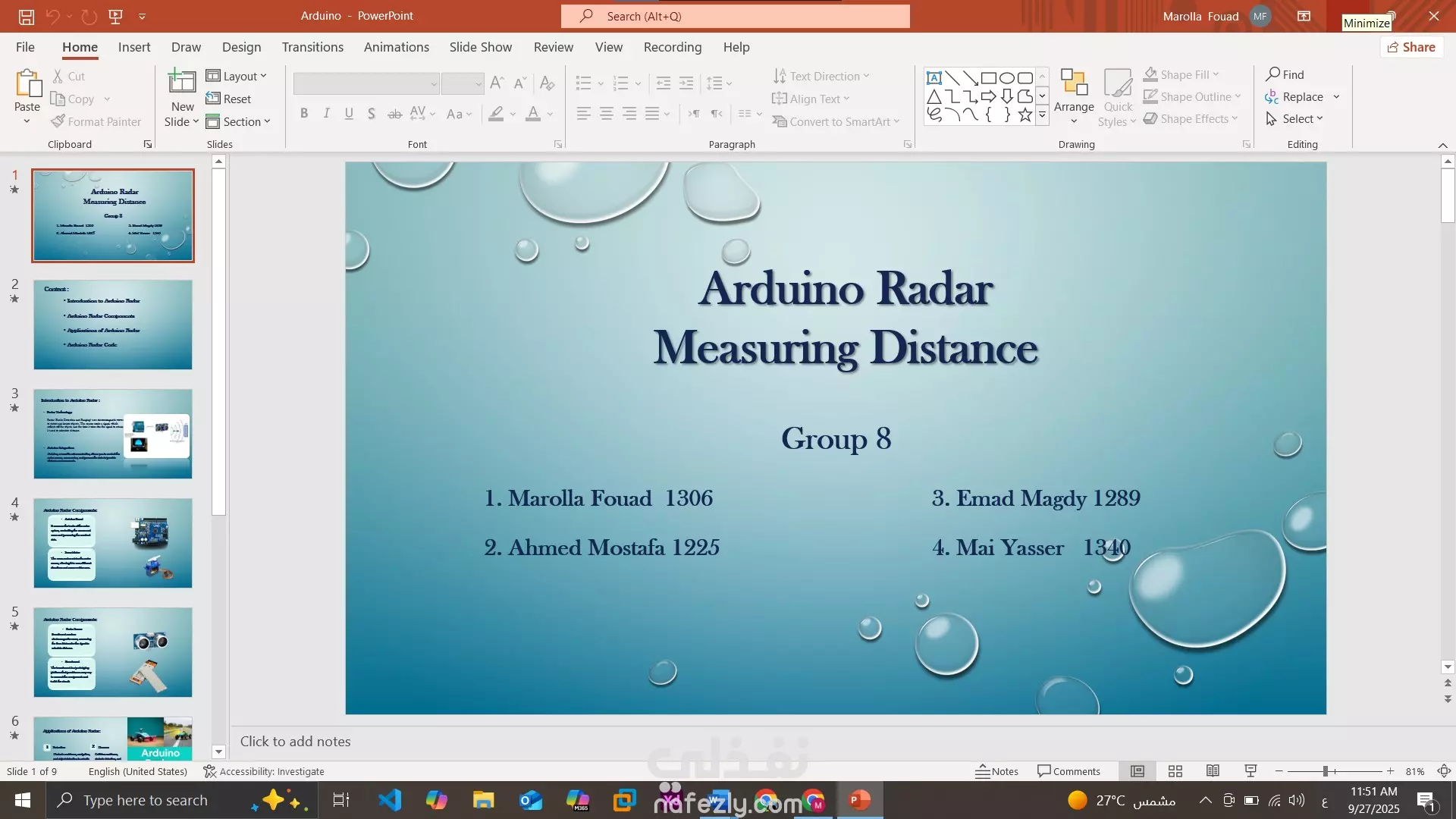This screenshot has height=819, width=1456.
Task: Reset the slide layout
Action: coord(228,99)
